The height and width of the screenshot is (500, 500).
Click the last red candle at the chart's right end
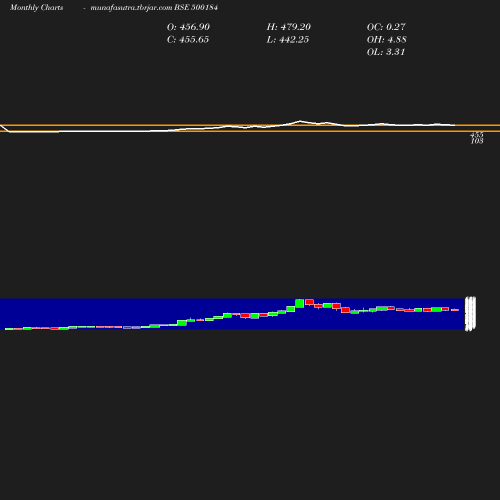455,310
